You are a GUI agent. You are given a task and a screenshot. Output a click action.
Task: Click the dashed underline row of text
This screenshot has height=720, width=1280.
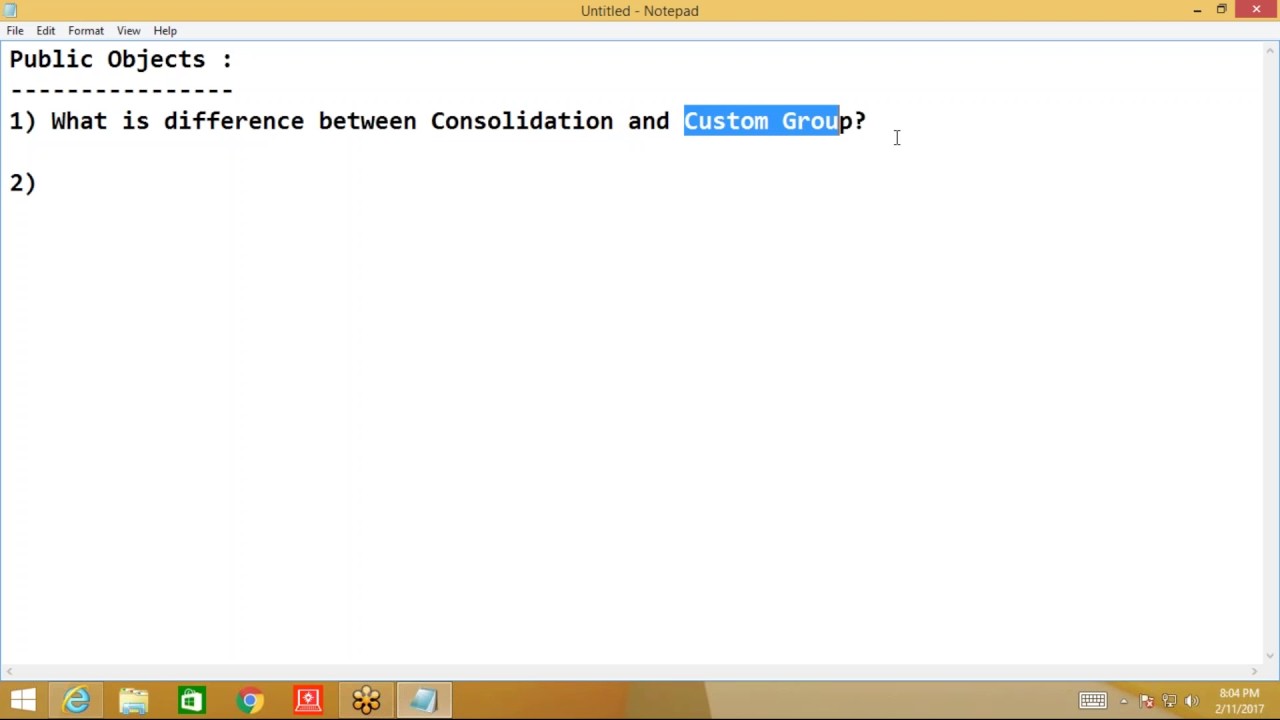click(121, 90)
